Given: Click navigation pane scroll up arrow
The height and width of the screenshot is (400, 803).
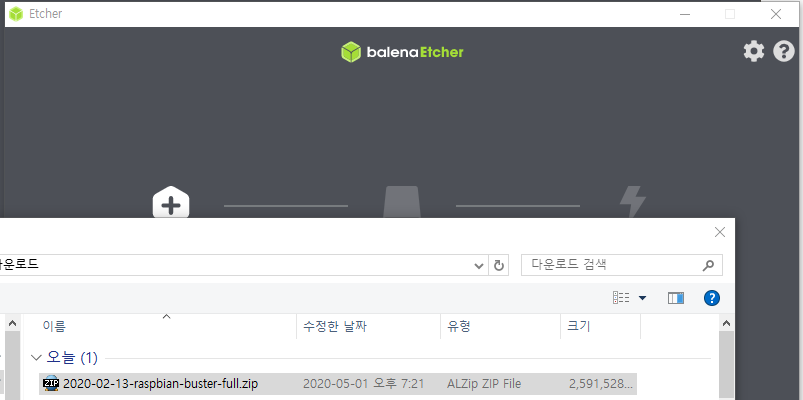Looking at the screenshot, I should pyautogui.click(x=12, y=323).
